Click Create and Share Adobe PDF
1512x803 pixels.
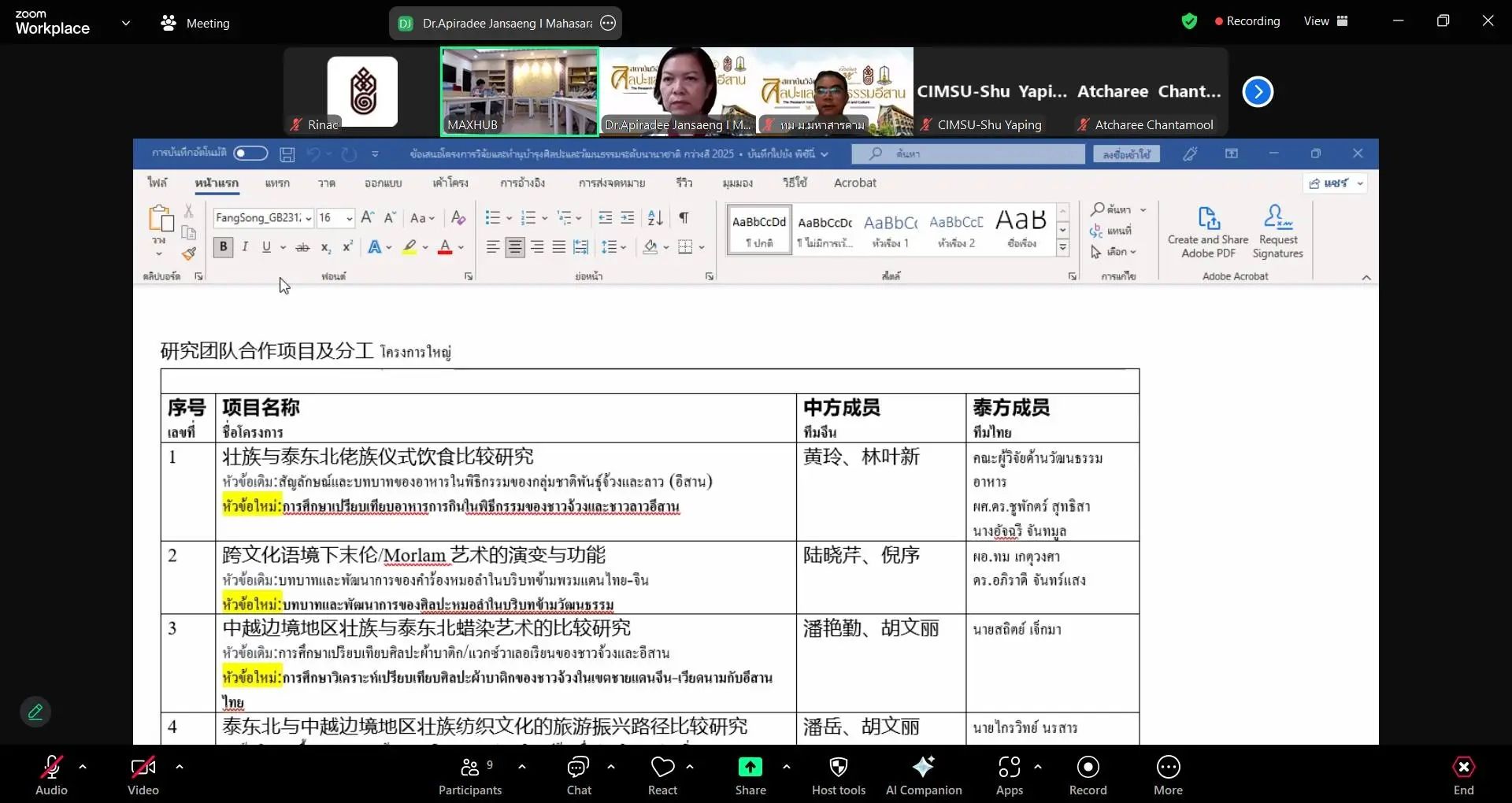pos(1209,231)
